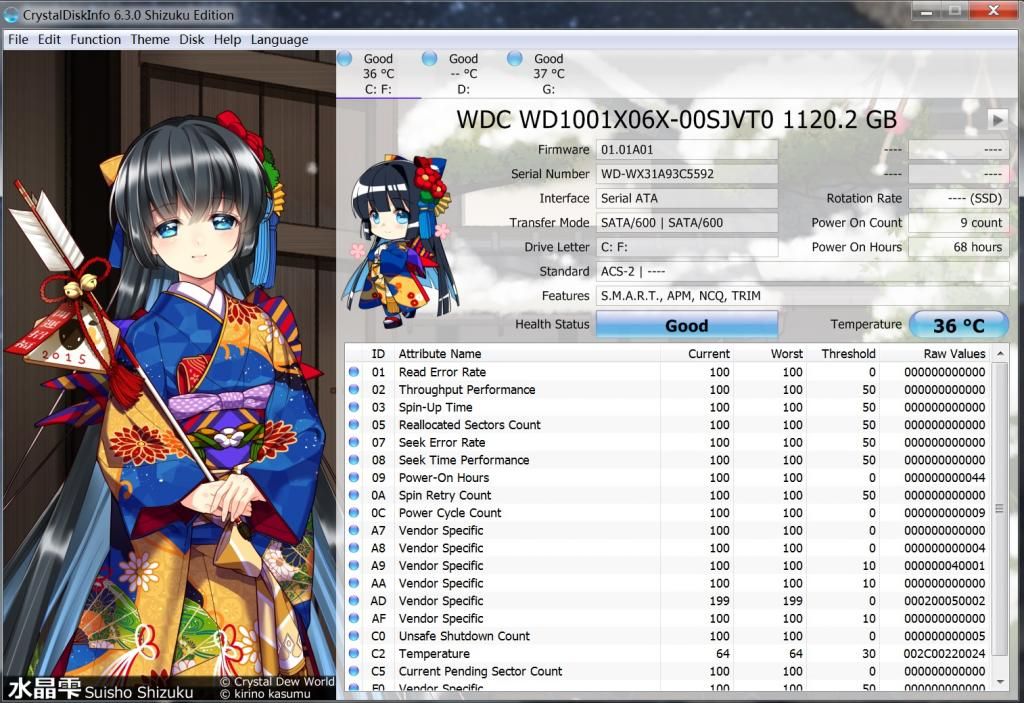This screenshot has height=703, width=1024.
Task: Click the status icon of Power-On Hours
Action: 354,478
